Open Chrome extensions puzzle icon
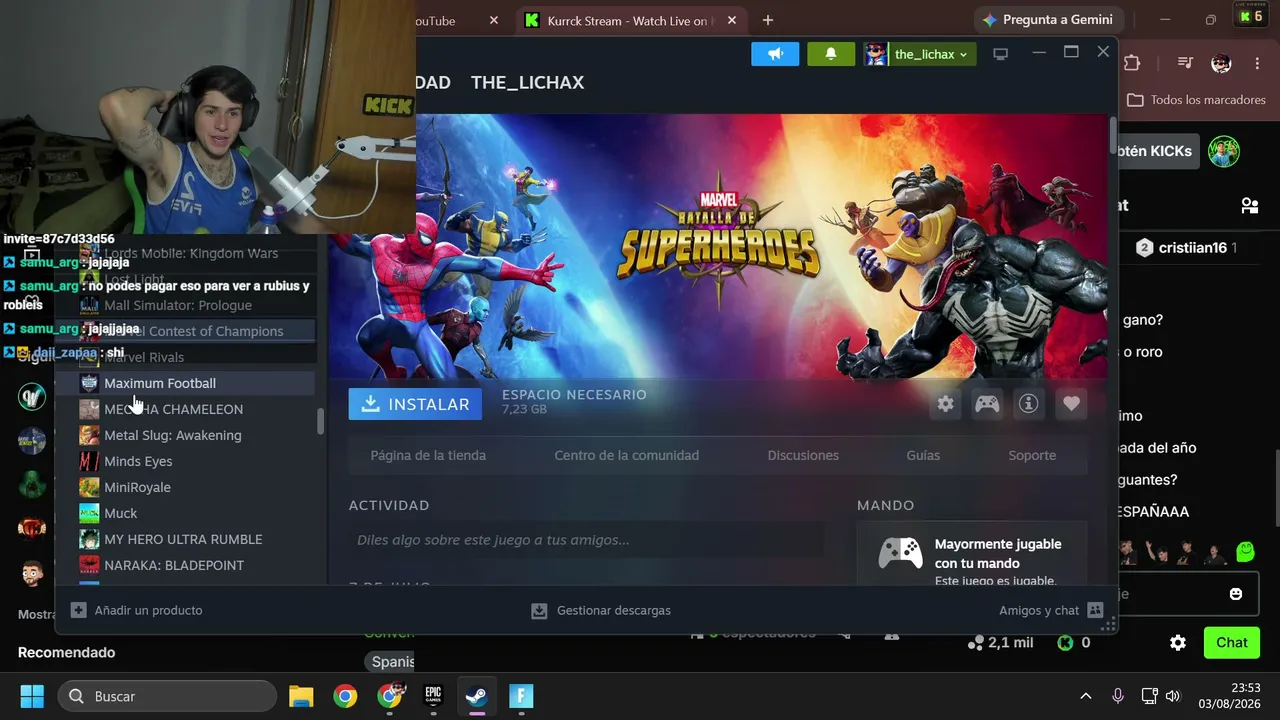 tap(1132, 63)
